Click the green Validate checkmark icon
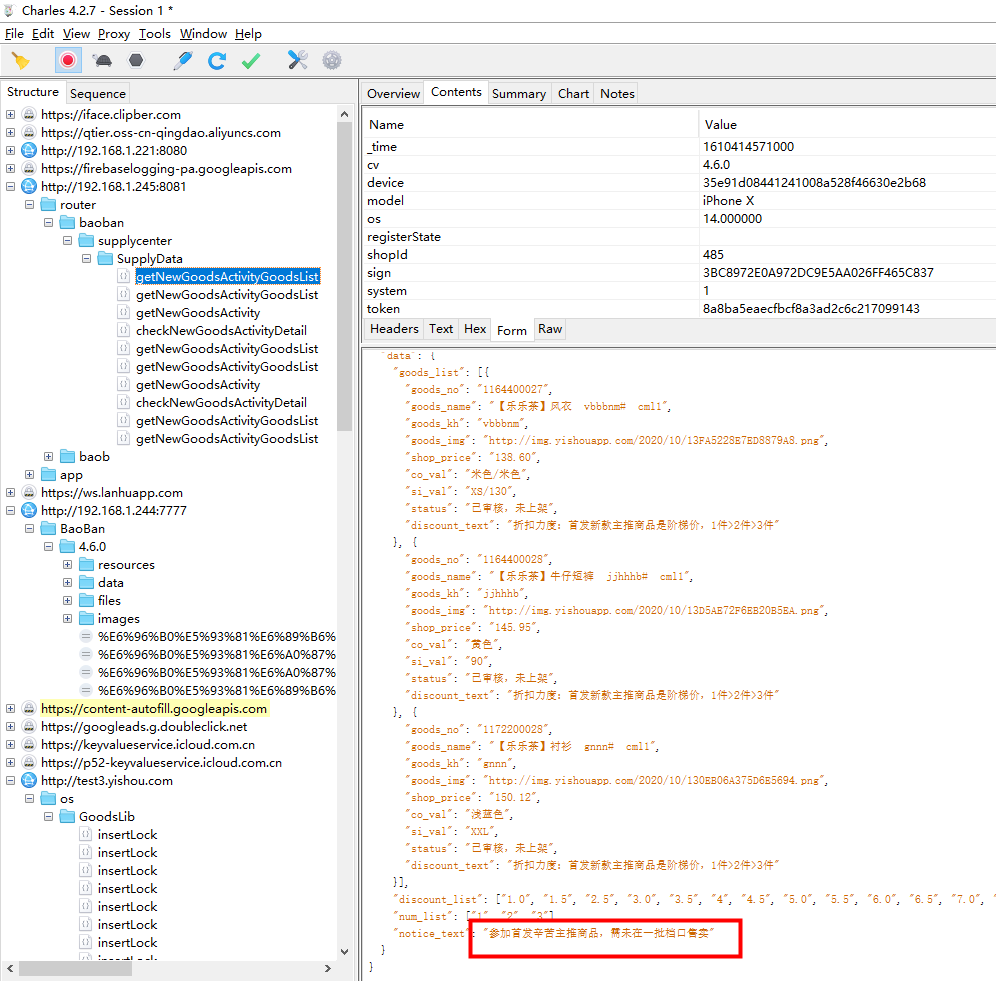The image size is (996, 981). pos(251,60)
